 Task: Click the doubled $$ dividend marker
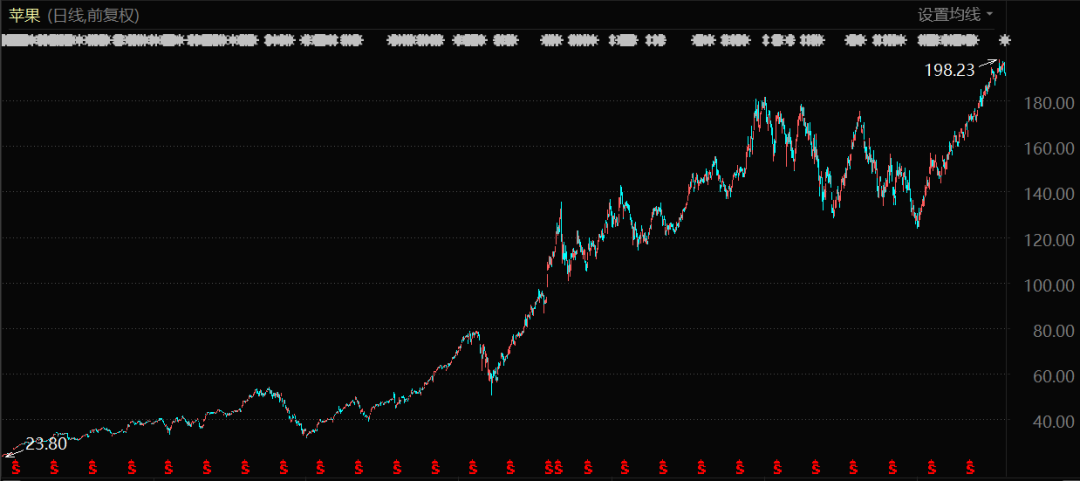point(553,468)
